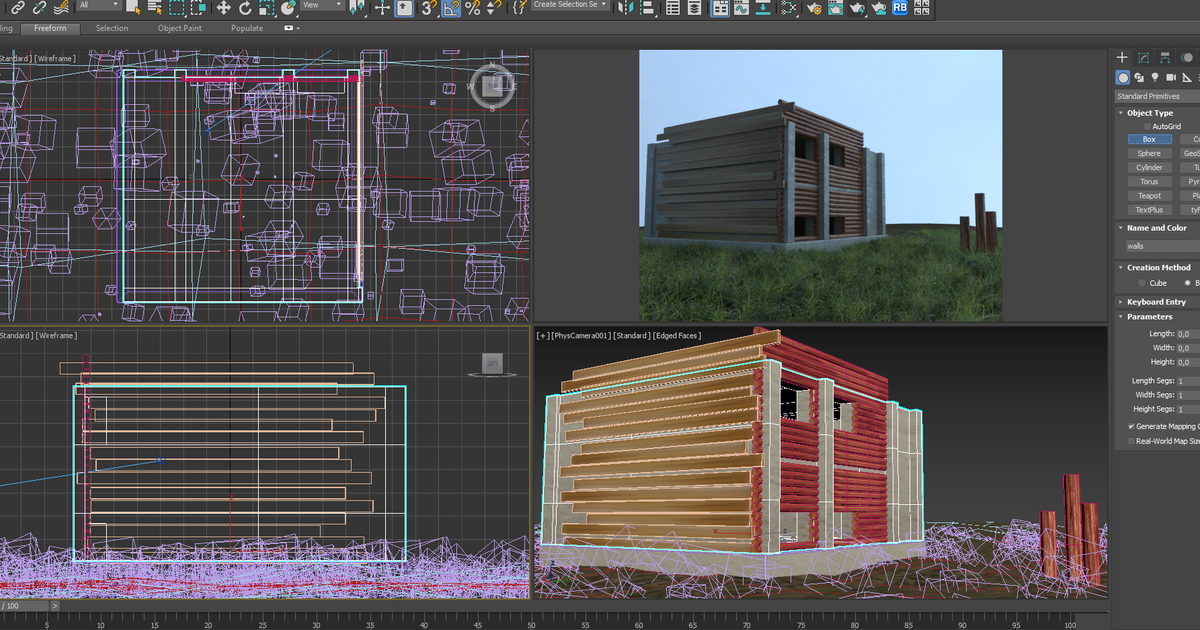Click the Sphere primitive button

point(1149,154)
